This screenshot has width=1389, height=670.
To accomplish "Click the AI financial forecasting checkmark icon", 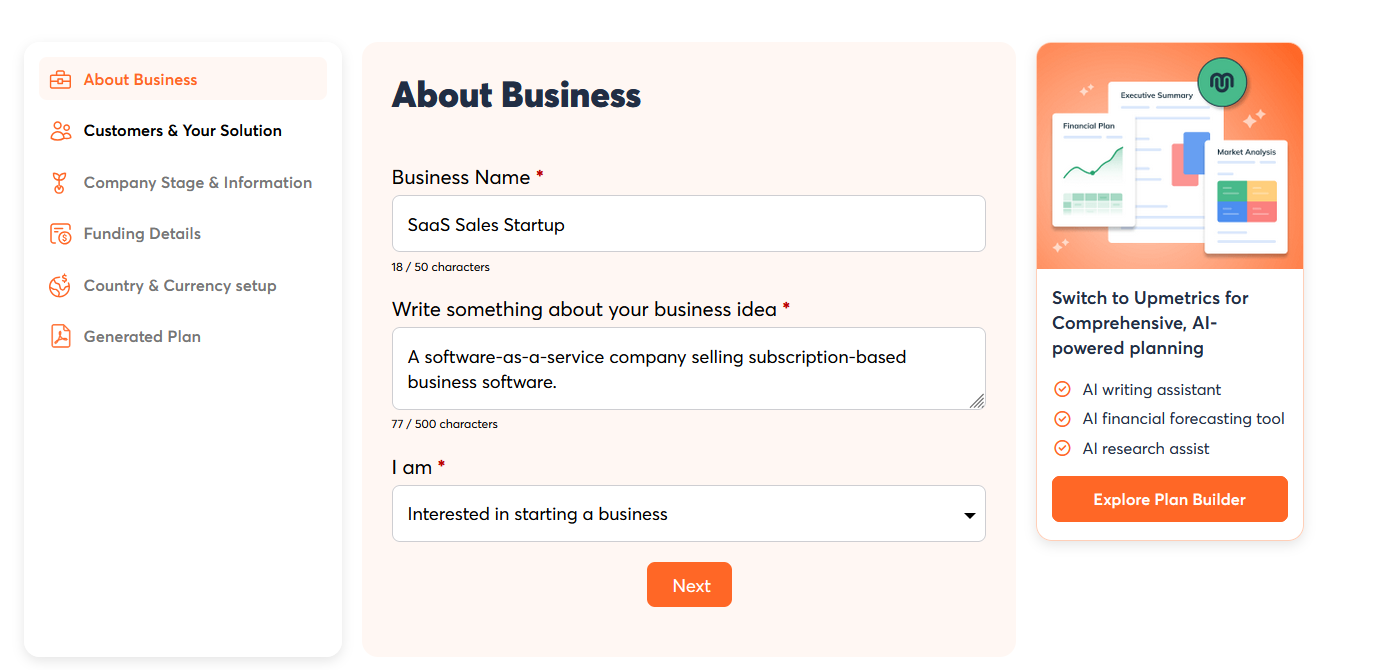I will 1062,419.
